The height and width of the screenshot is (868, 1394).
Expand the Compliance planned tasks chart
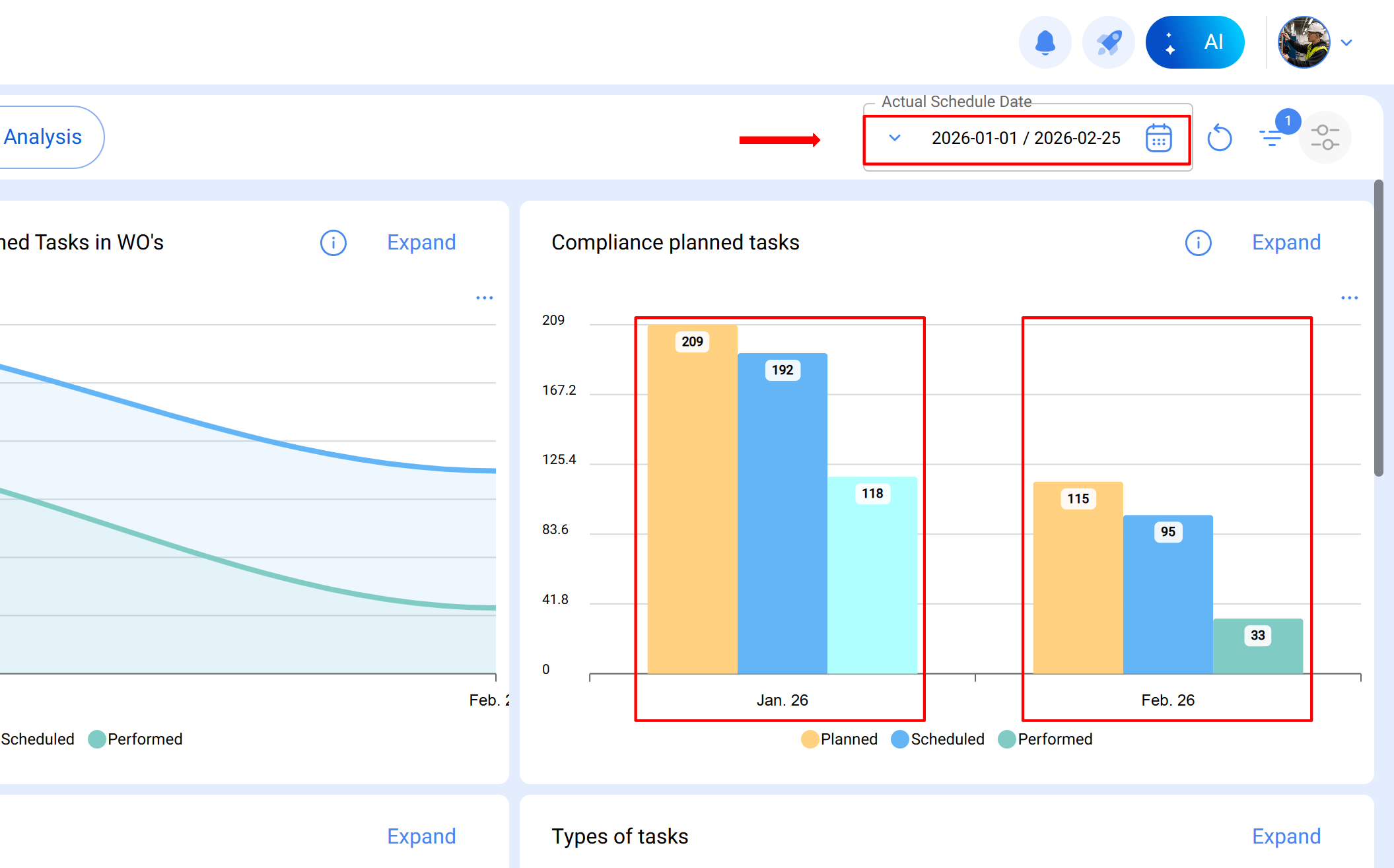click(x=1286, y=242)
